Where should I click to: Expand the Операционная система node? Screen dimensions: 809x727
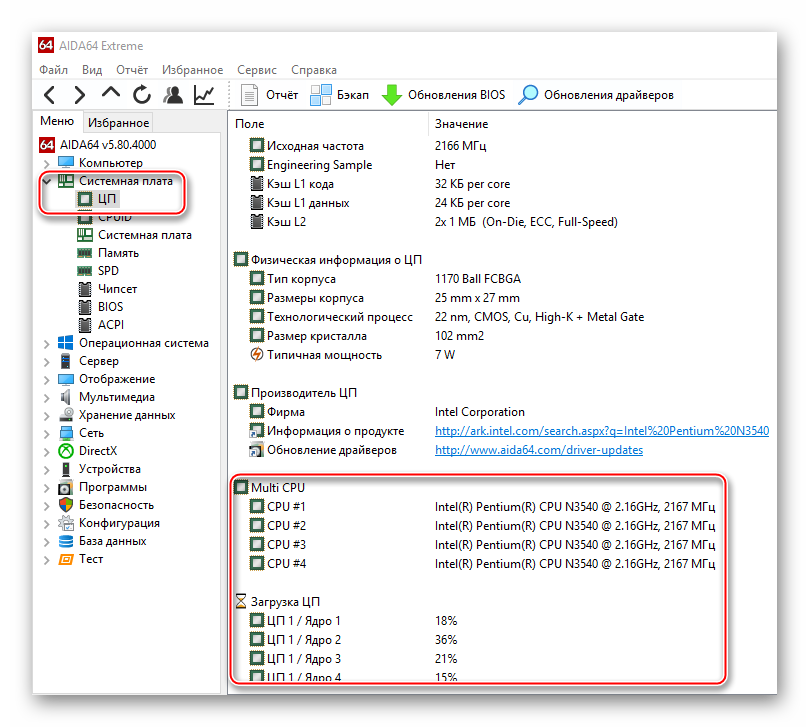point(46,343)
